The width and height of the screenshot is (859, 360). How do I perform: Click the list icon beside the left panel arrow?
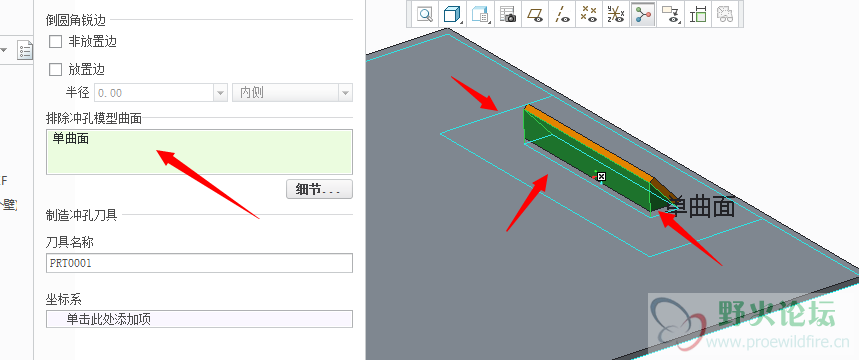click(25, 50)
